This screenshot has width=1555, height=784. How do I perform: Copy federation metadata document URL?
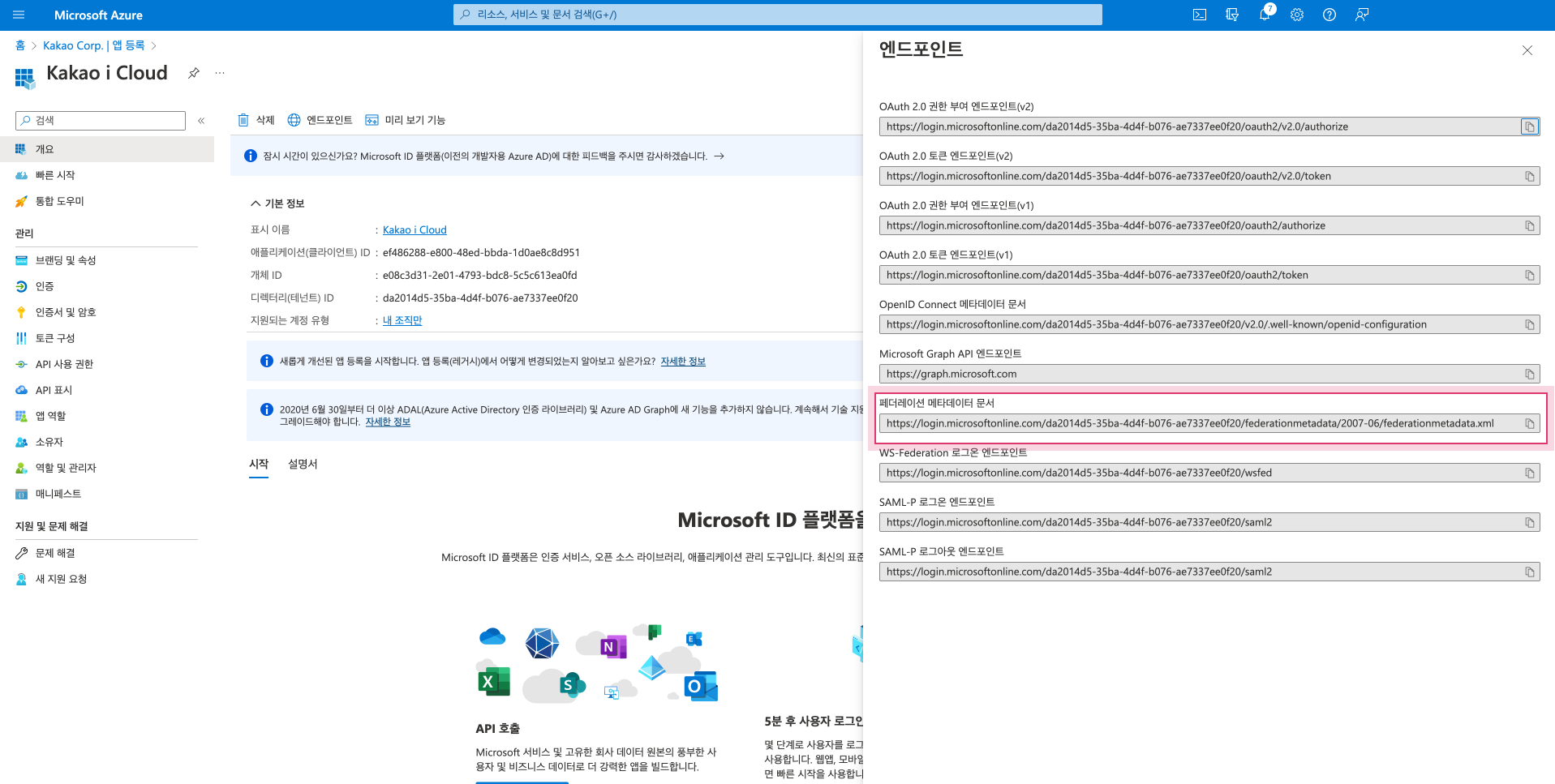[1530, 423]
